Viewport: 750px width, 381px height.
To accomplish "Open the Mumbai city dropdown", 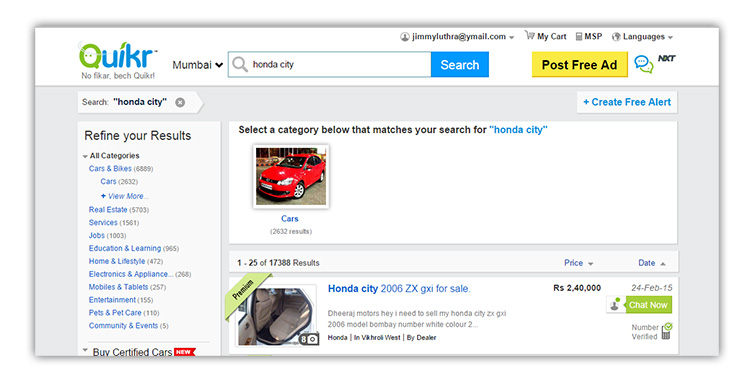I will point(198,65).
